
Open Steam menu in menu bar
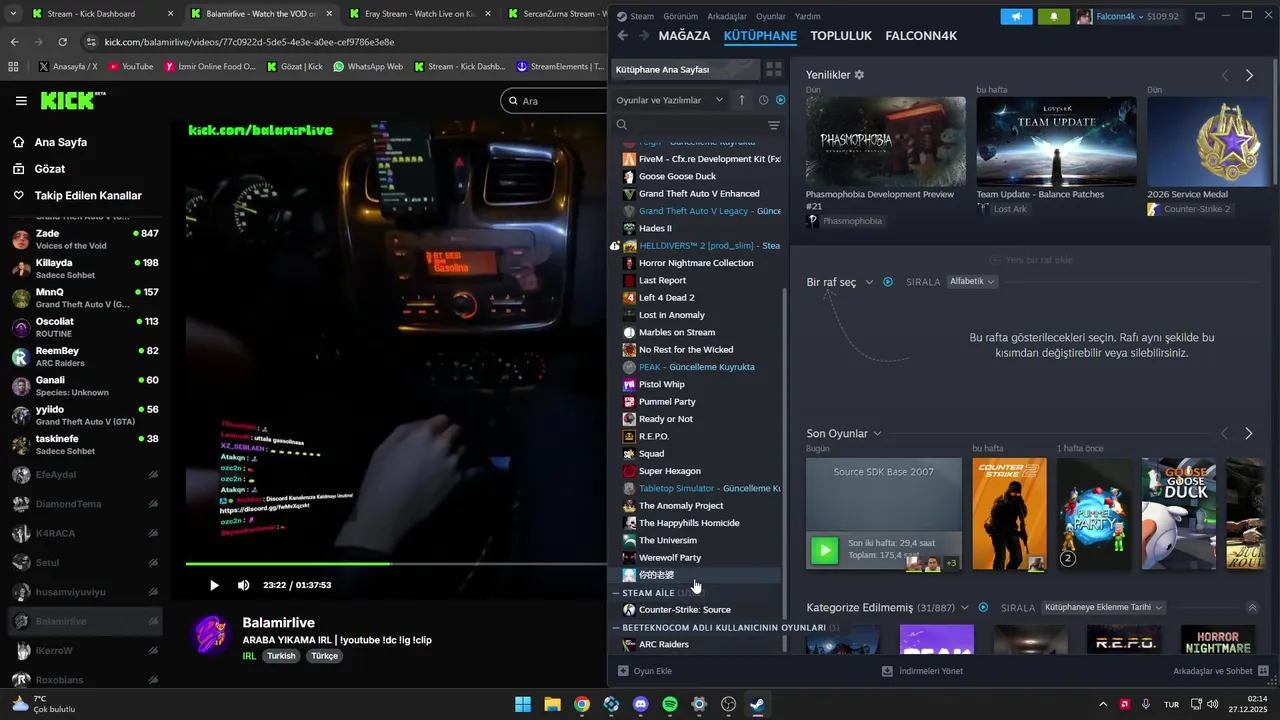pos(635,17)
